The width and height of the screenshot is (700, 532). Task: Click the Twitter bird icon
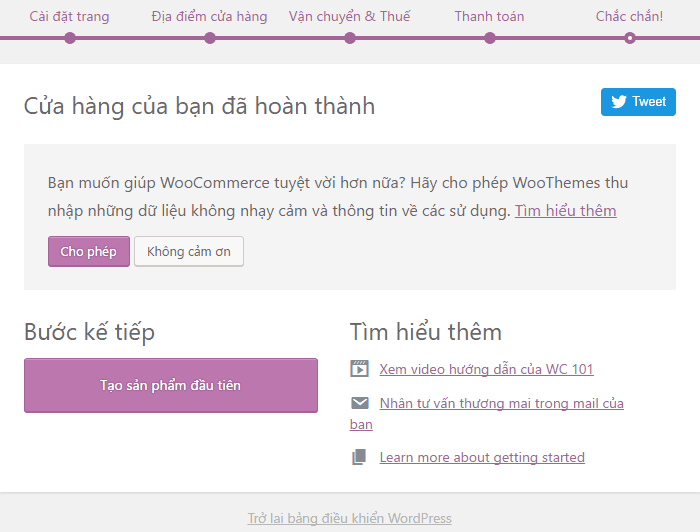619,102
